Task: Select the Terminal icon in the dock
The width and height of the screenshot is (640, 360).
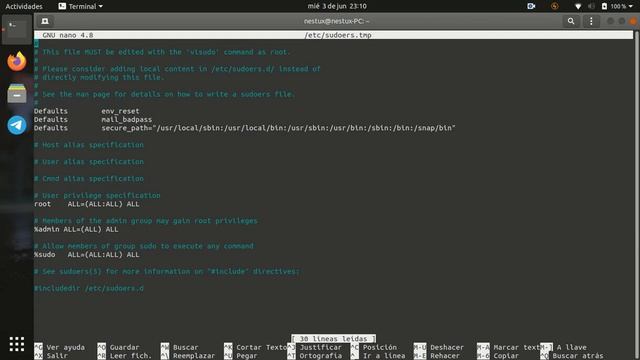Action: click(17, 29)
